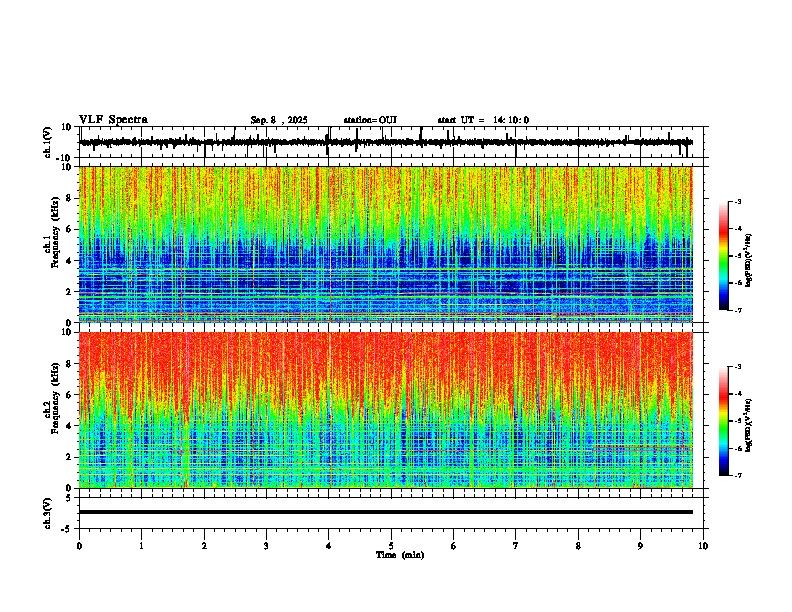Click the -7 label on ch.2 color bar
This screenshot has height=612, width=792.
737,476
